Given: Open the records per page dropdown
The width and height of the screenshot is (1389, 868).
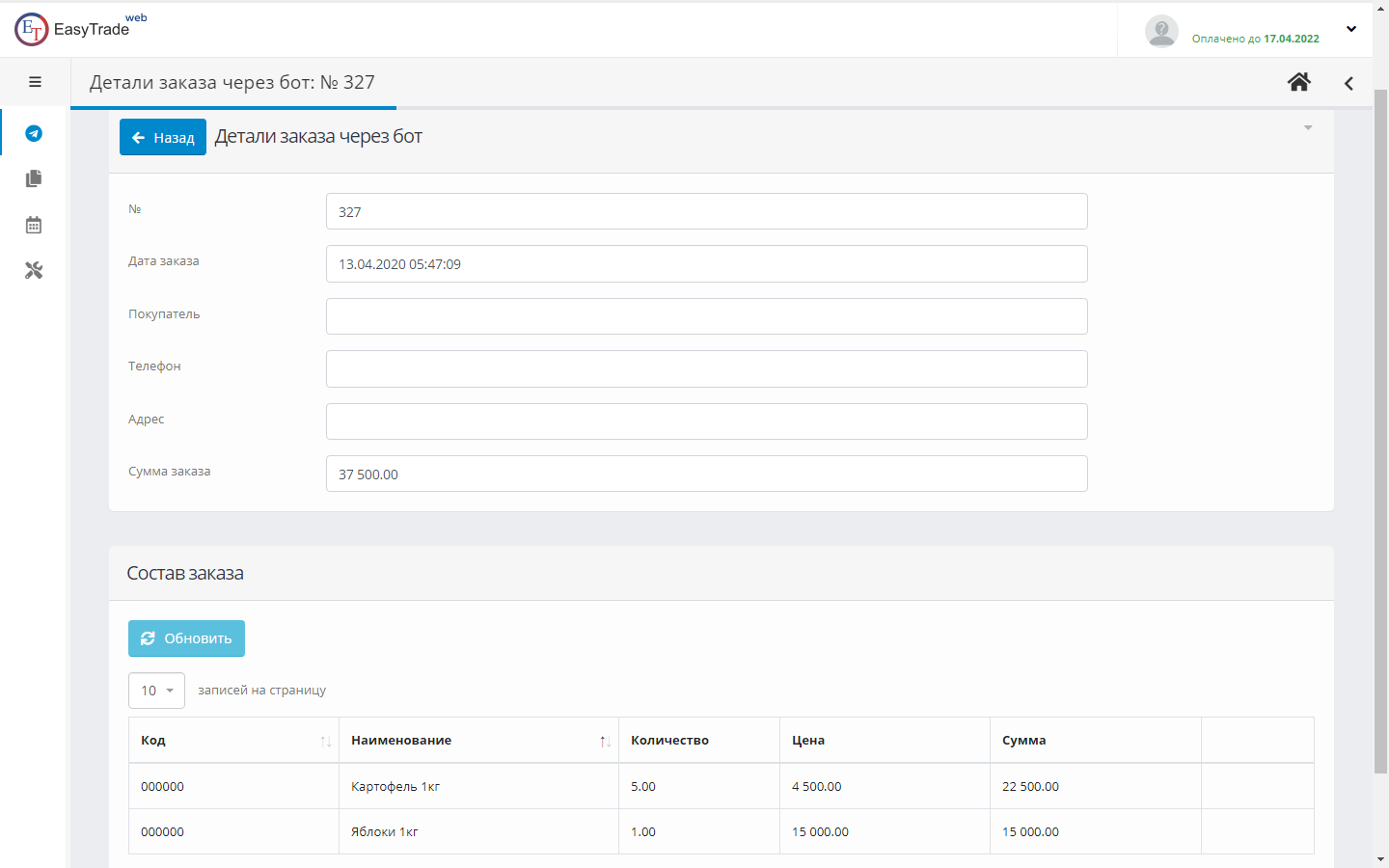Looking at the screenshot, I should [x=156, y=691].
